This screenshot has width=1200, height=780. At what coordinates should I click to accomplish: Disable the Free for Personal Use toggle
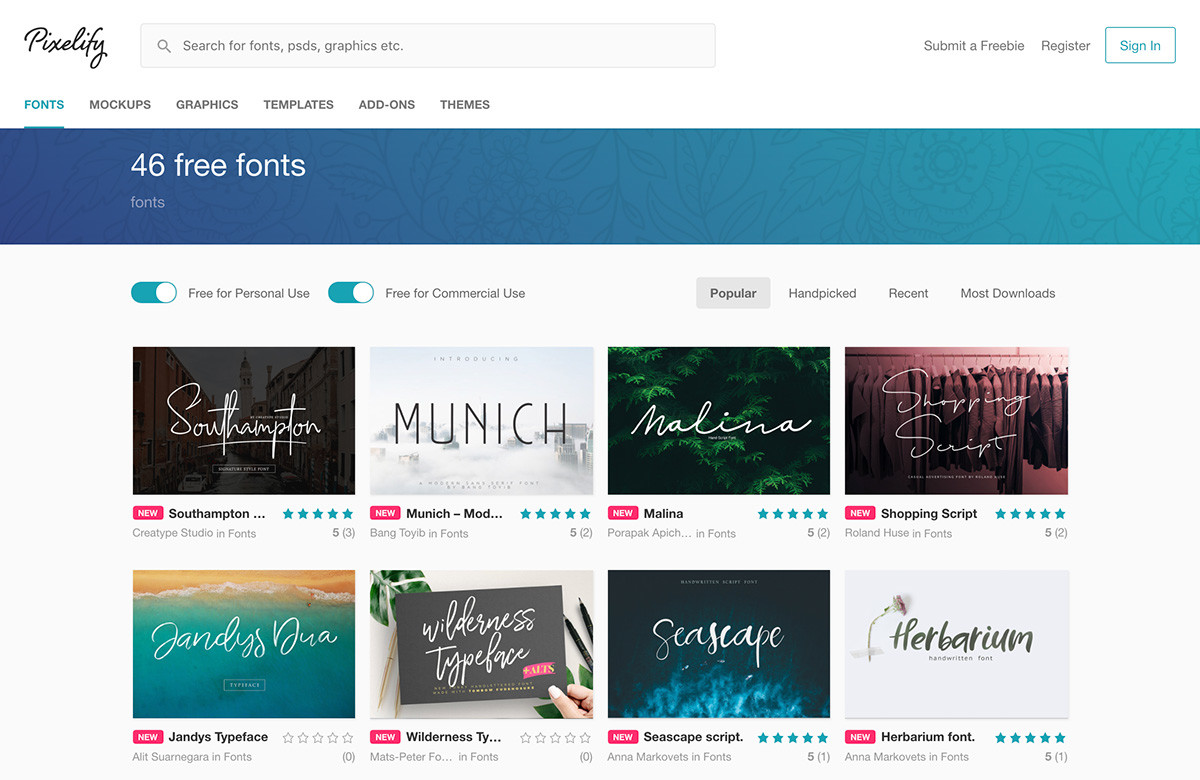[x=153, y=292]
